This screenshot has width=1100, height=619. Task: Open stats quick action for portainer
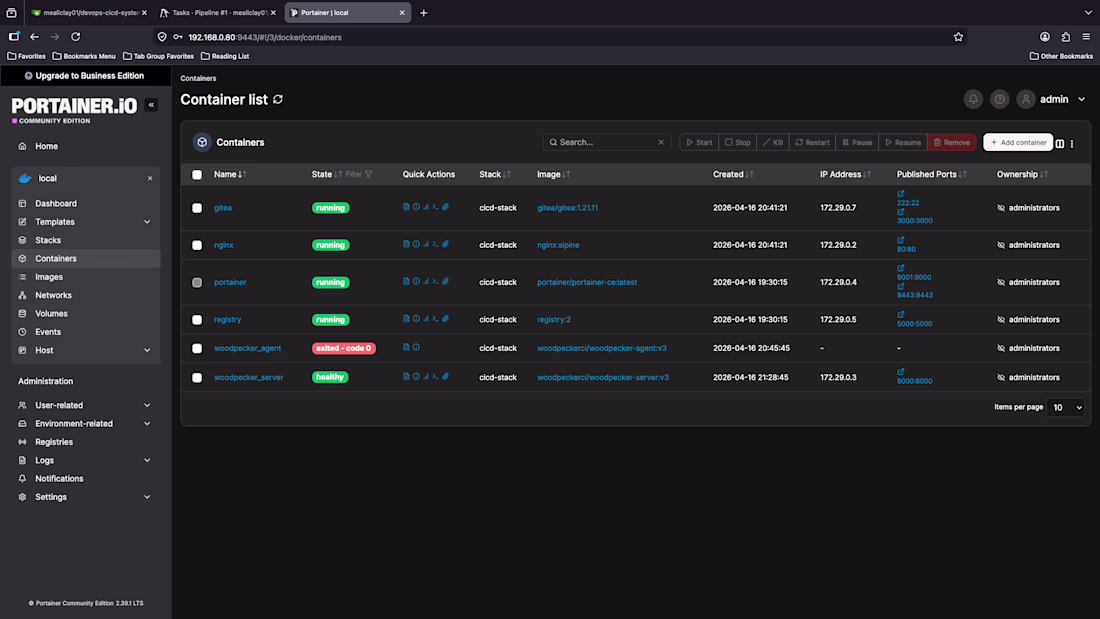tap(426, 281)
